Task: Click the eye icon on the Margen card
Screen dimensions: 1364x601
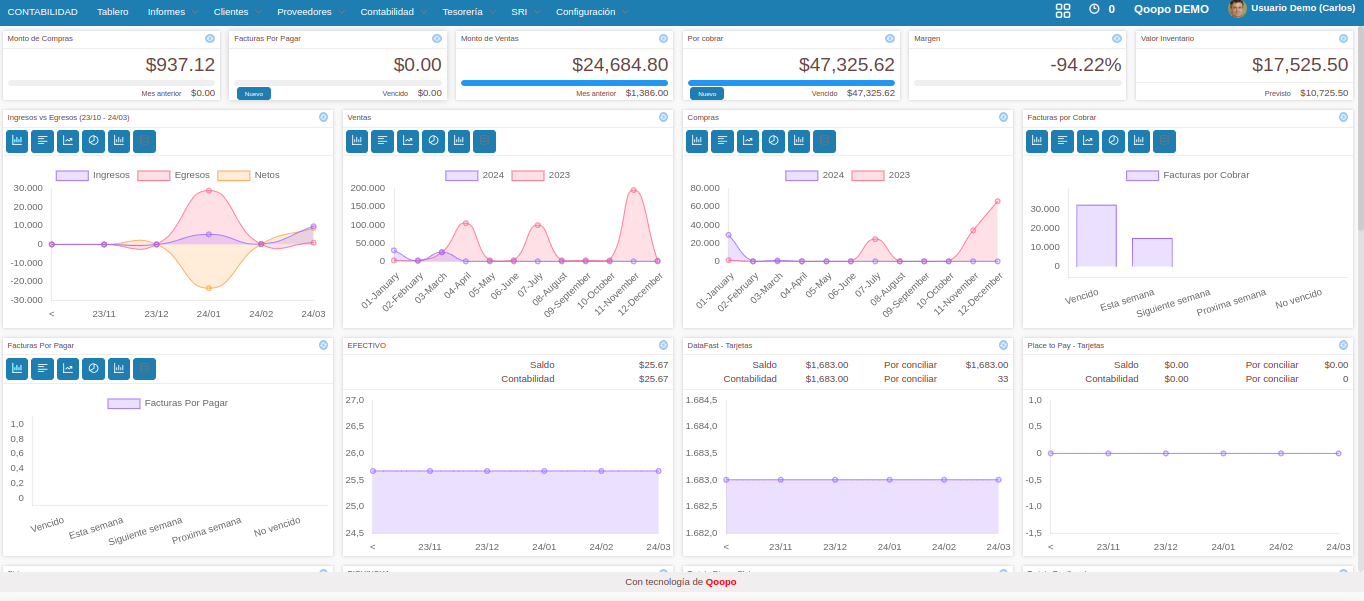Action: click(1118, 38)
